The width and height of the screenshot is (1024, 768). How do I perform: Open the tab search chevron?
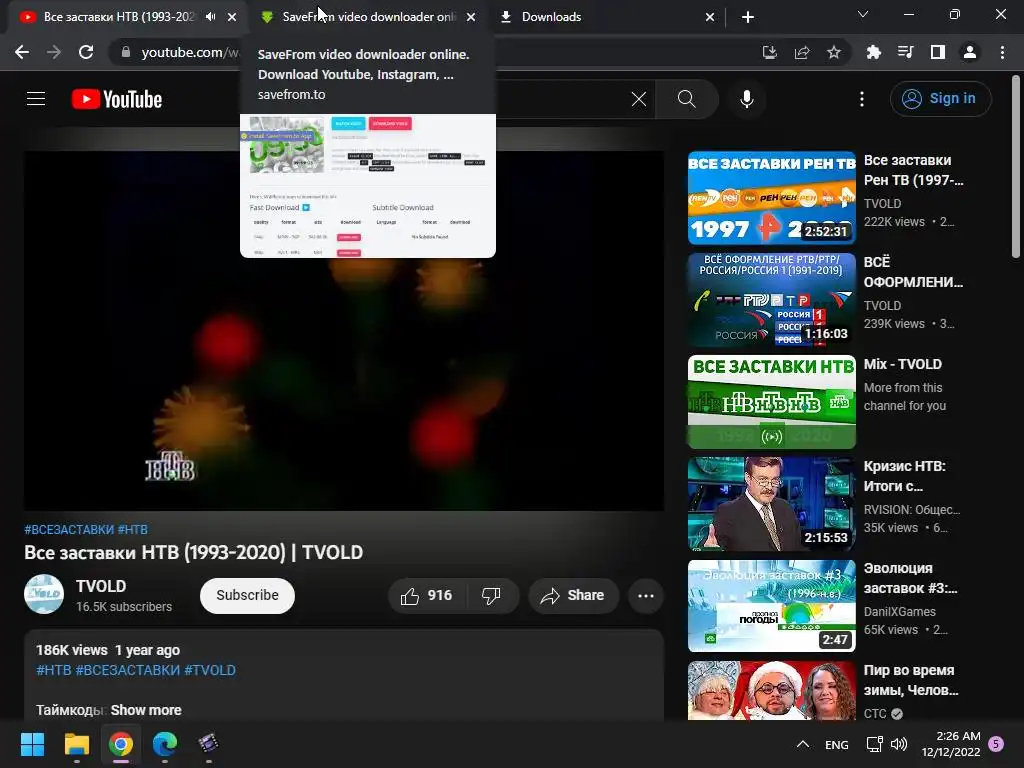pos(863,14)
